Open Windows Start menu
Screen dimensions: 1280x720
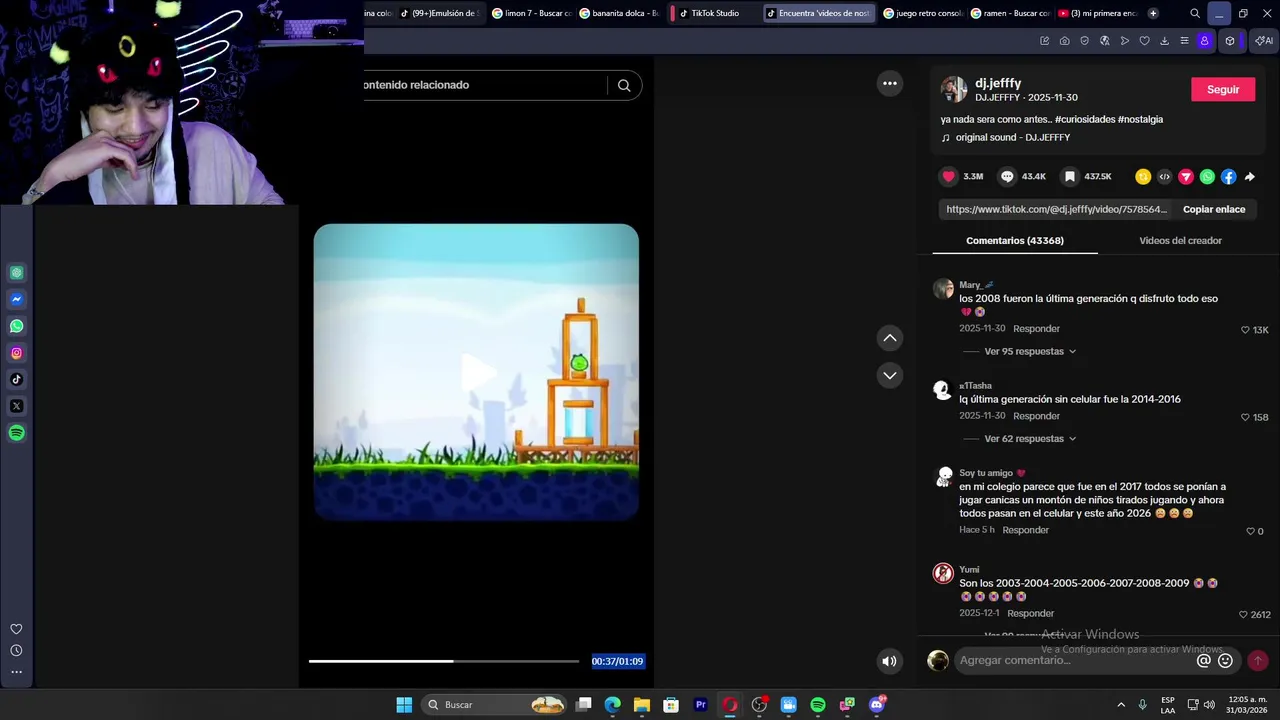(x=404, y=705)
